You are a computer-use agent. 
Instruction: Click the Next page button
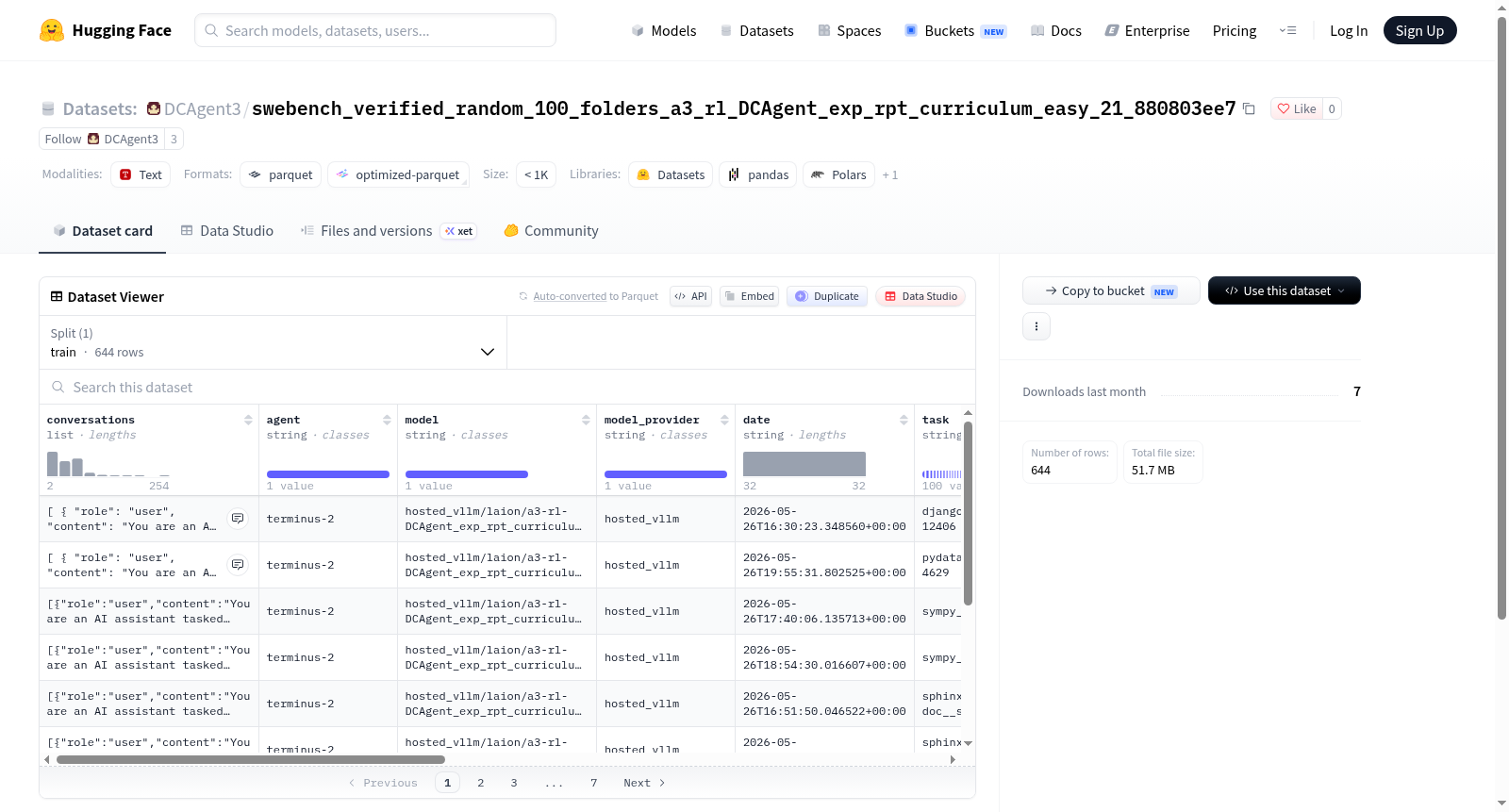click(x=644, y=783)
